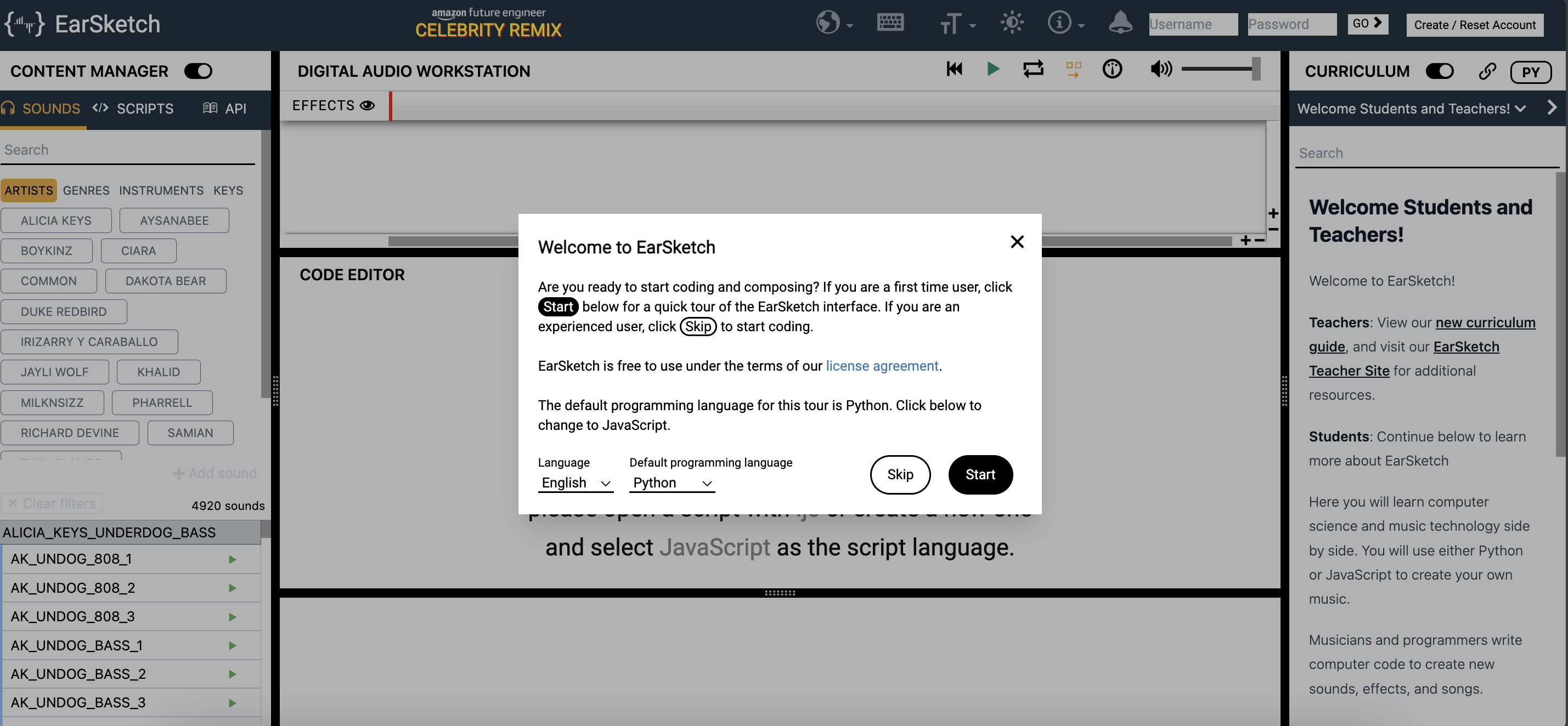
Task: Click Skip in the welcome dialog
Action: pos(900,475)
